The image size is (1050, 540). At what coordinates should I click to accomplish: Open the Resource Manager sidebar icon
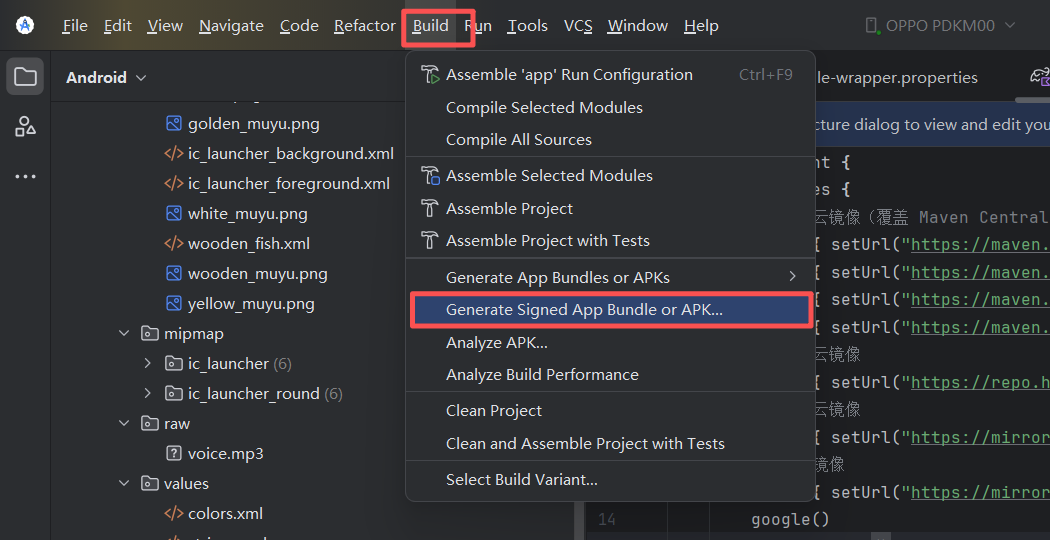(x=25, y=127)
